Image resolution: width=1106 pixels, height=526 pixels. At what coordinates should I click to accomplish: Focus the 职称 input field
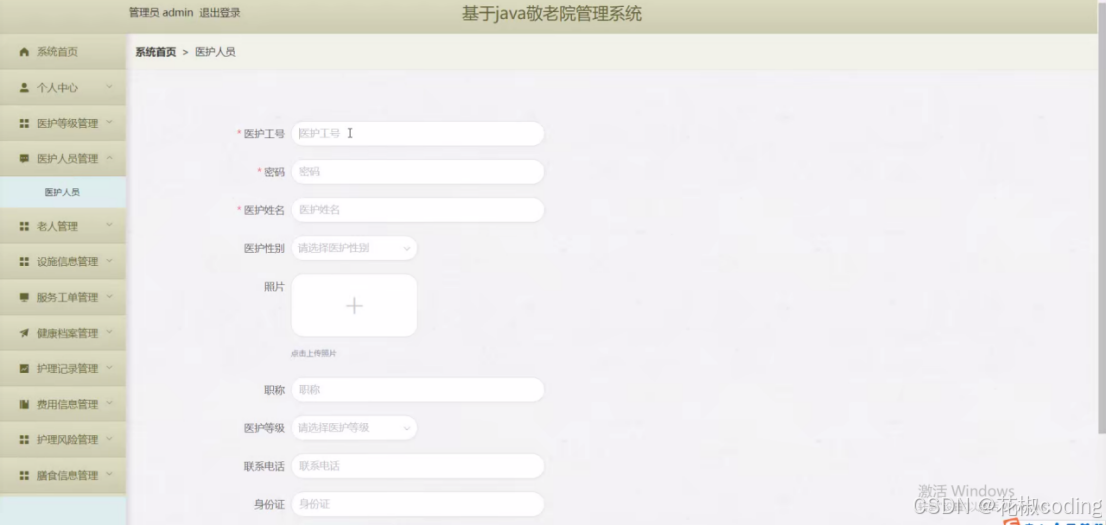(418, 389)
